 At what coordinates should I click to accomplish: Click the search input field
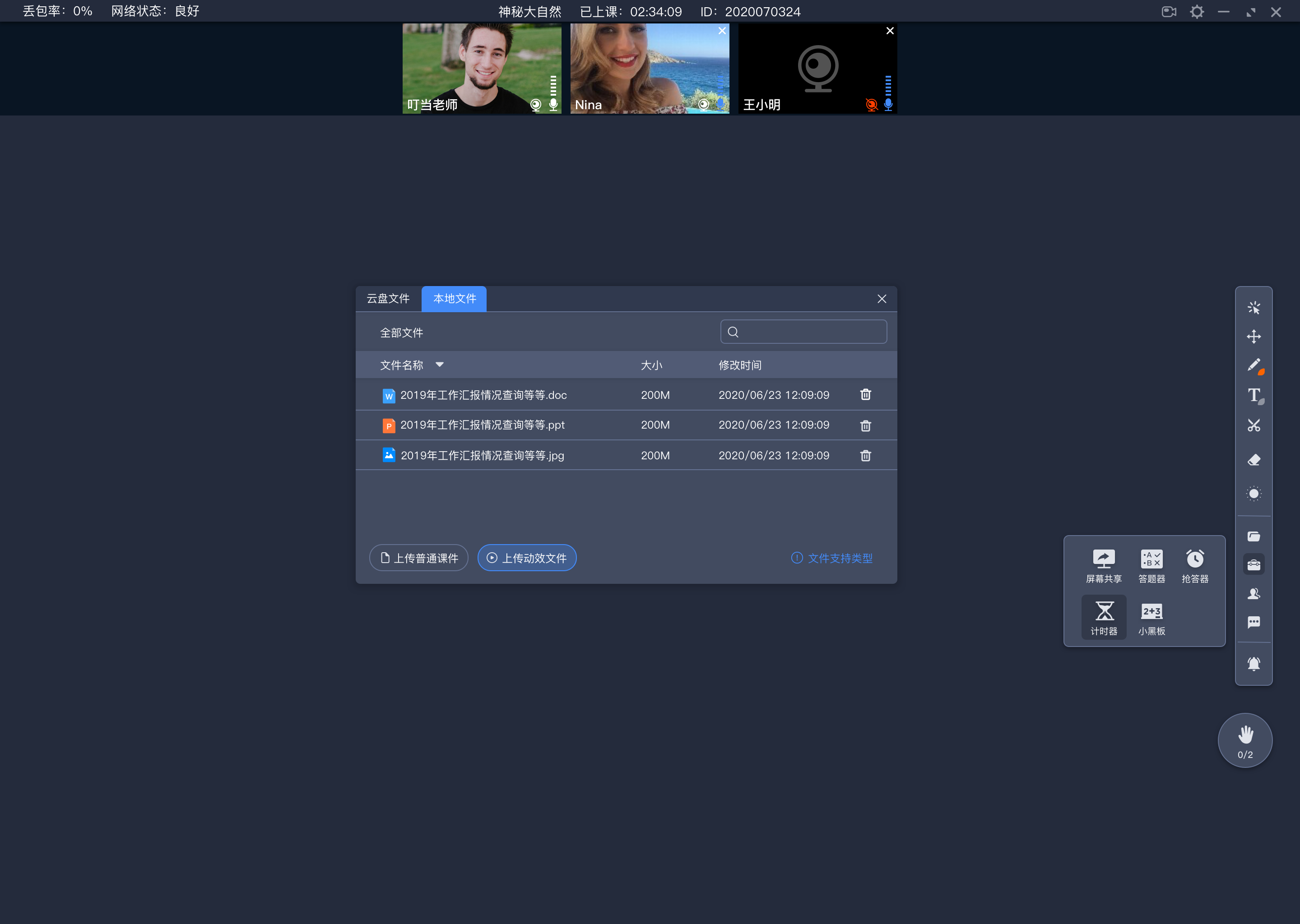click(x=804, y=332)
